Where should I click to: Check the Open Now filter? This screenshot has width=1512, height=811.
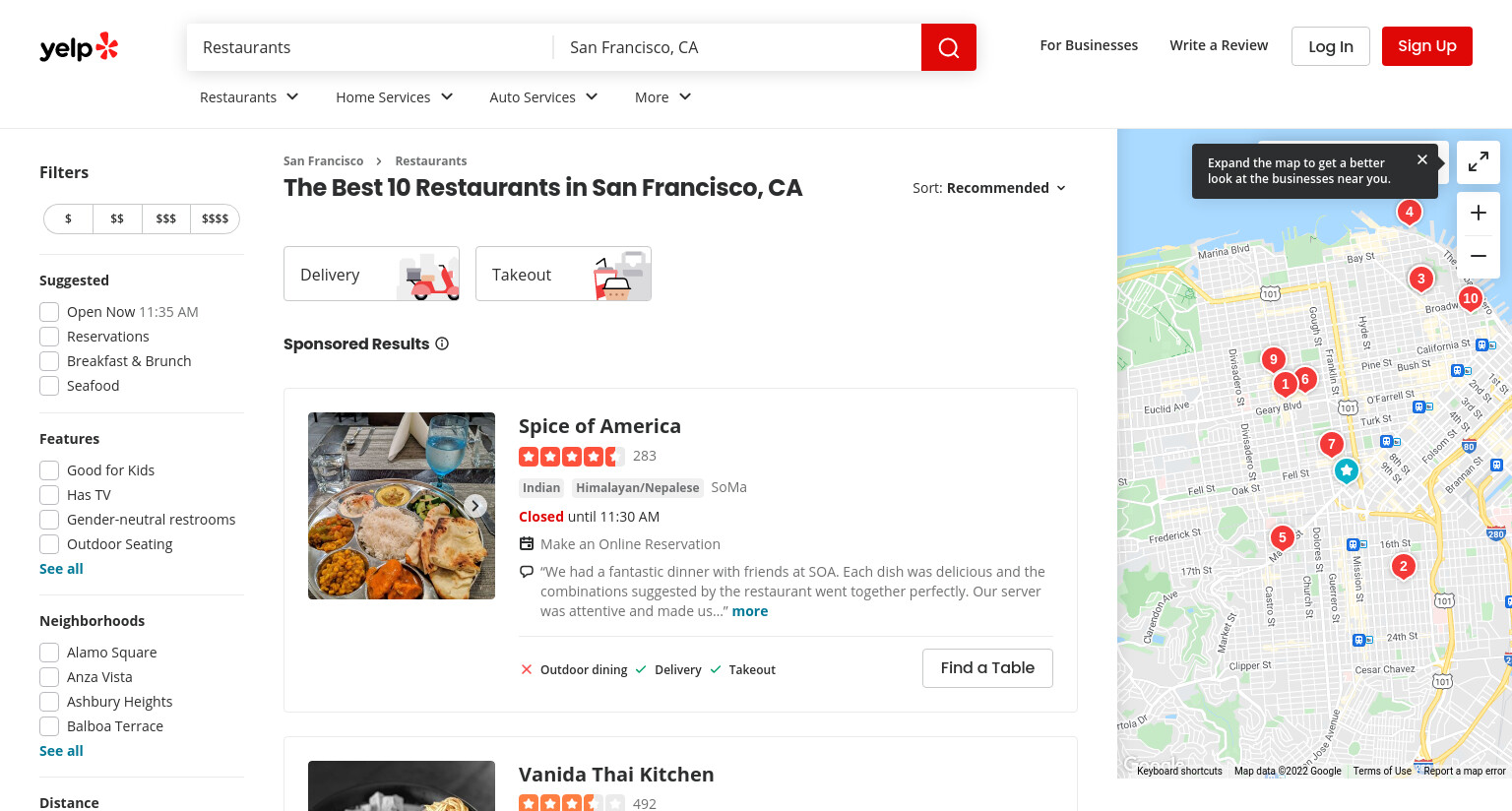pos(49,312)
